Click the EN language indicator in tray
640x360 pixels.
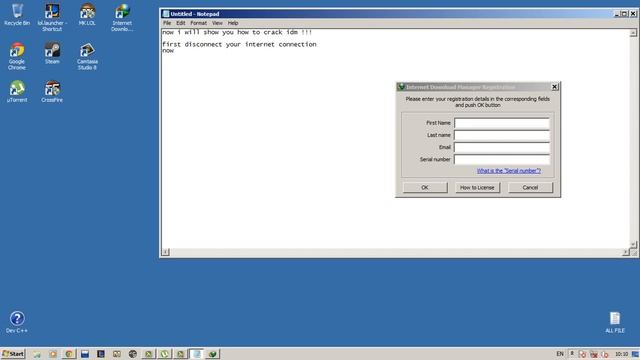[560, 354]
